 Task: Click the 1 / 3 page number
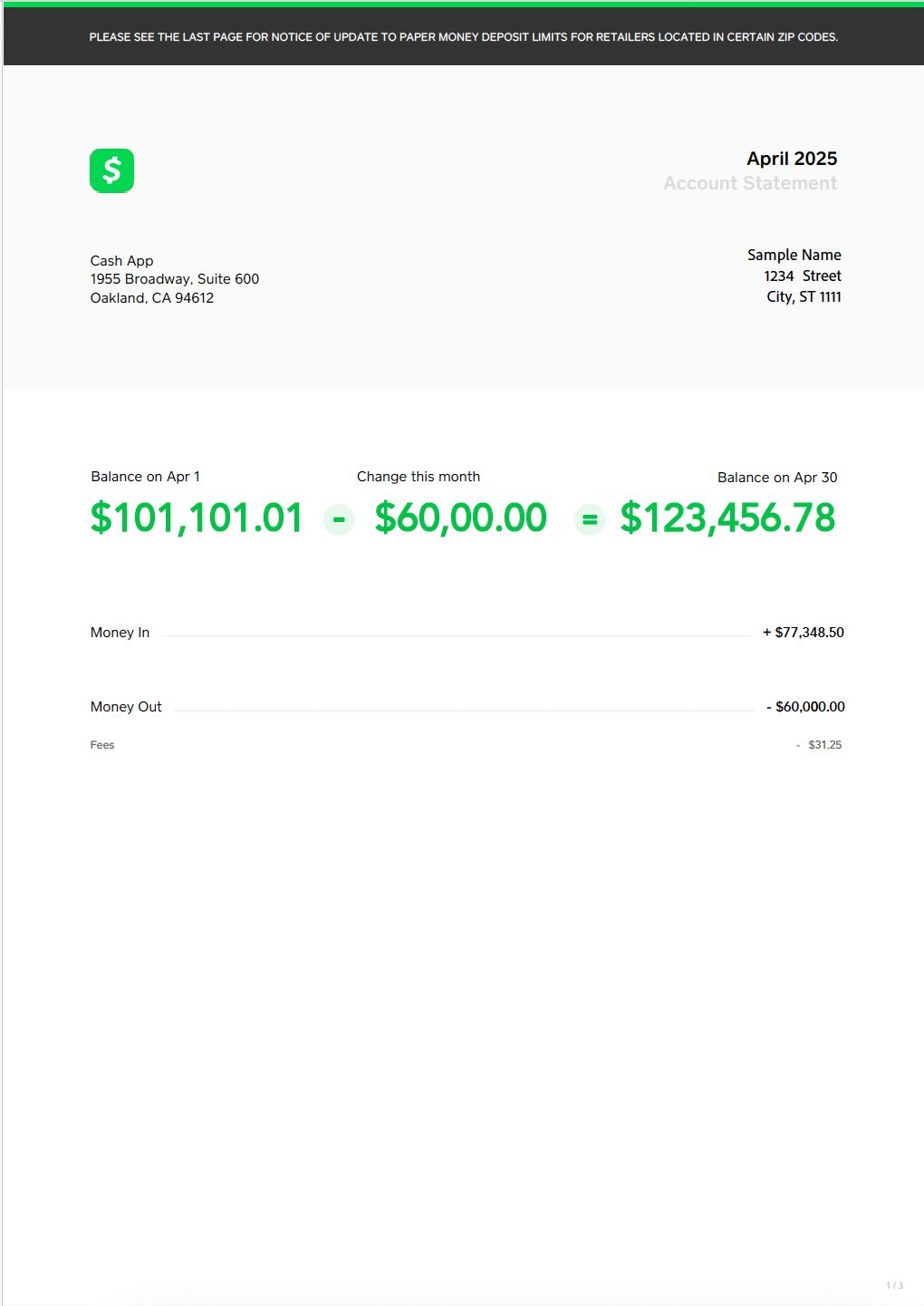pos(895,1285)
